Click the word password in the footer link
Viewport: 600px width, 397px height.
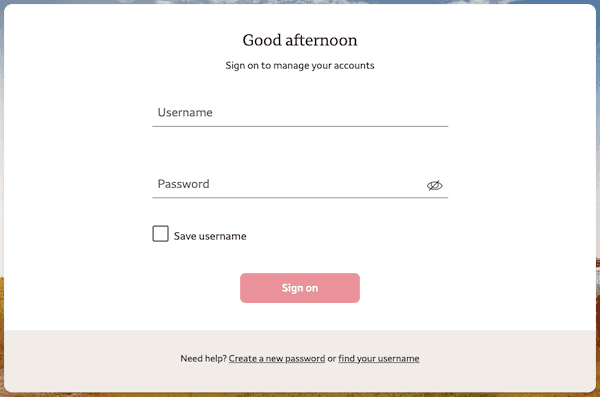click(305, 359)
